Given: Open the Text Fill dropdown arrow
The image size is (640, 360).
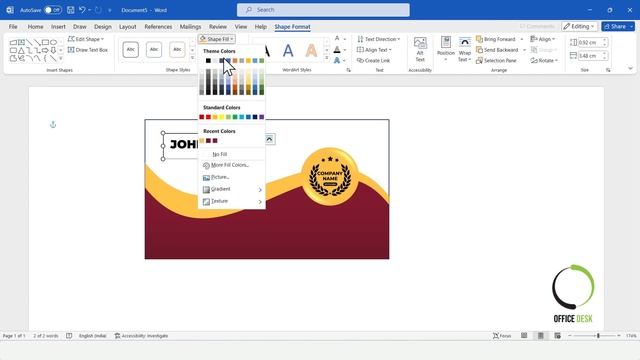Looking at the screenshot, I should tap(345, 39).
